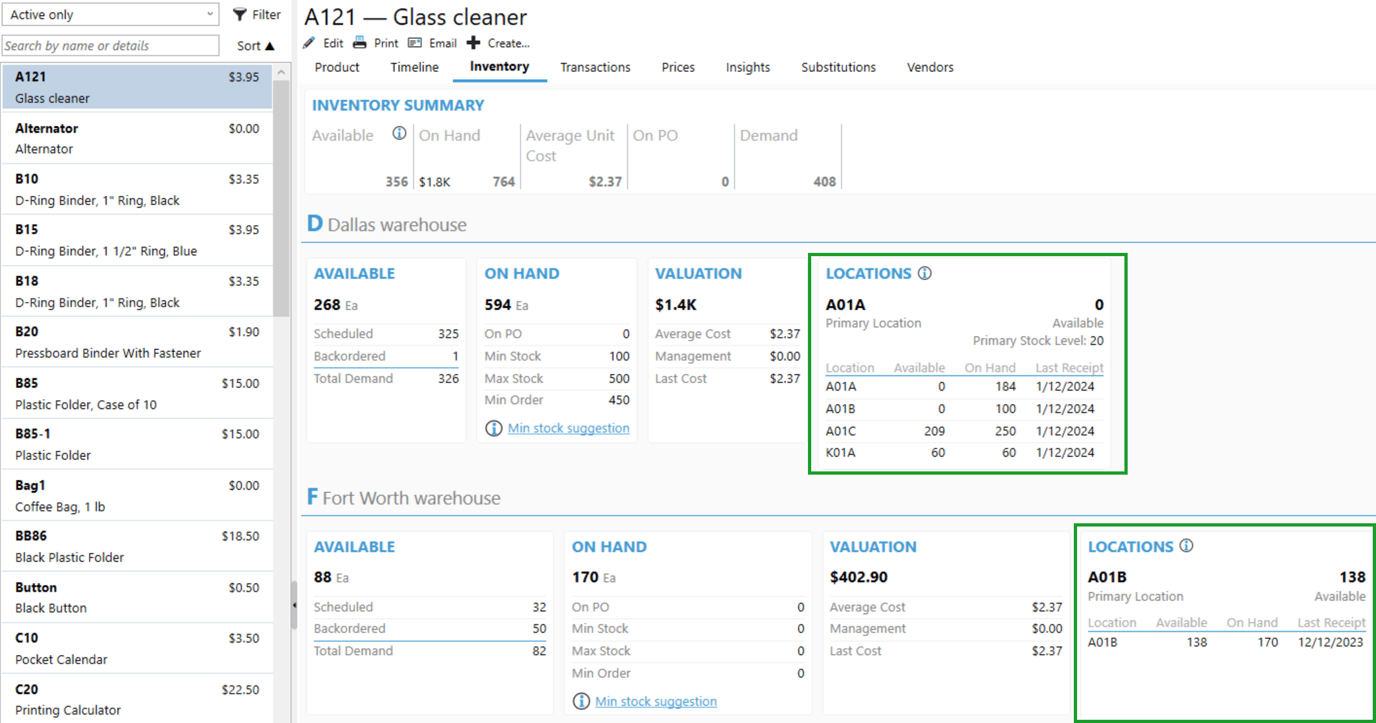This screenshot has width=1376, height=723.
Task: Open Fort Worth Min stock suggestion link
Action: 655,701
